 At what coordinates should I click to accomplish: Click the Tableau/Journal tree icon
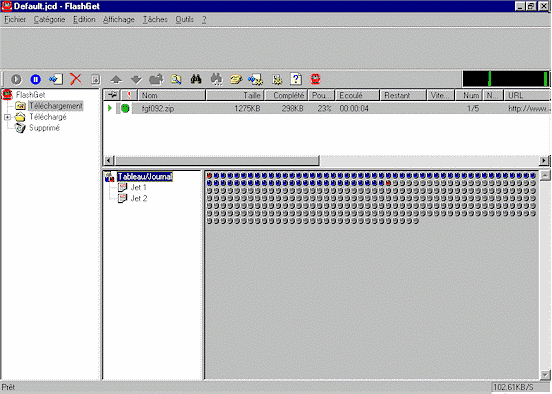[110, 177]
